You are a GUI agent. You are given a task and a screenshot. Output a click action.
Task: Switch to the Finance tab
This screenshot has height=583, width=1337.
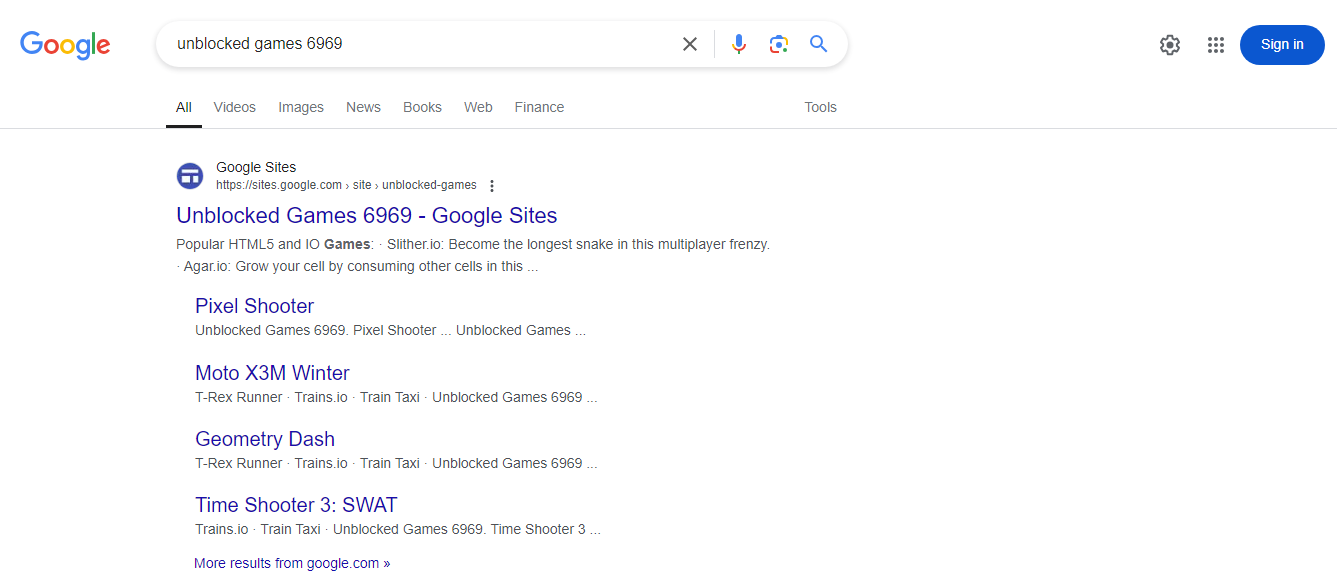coord(539,107)
